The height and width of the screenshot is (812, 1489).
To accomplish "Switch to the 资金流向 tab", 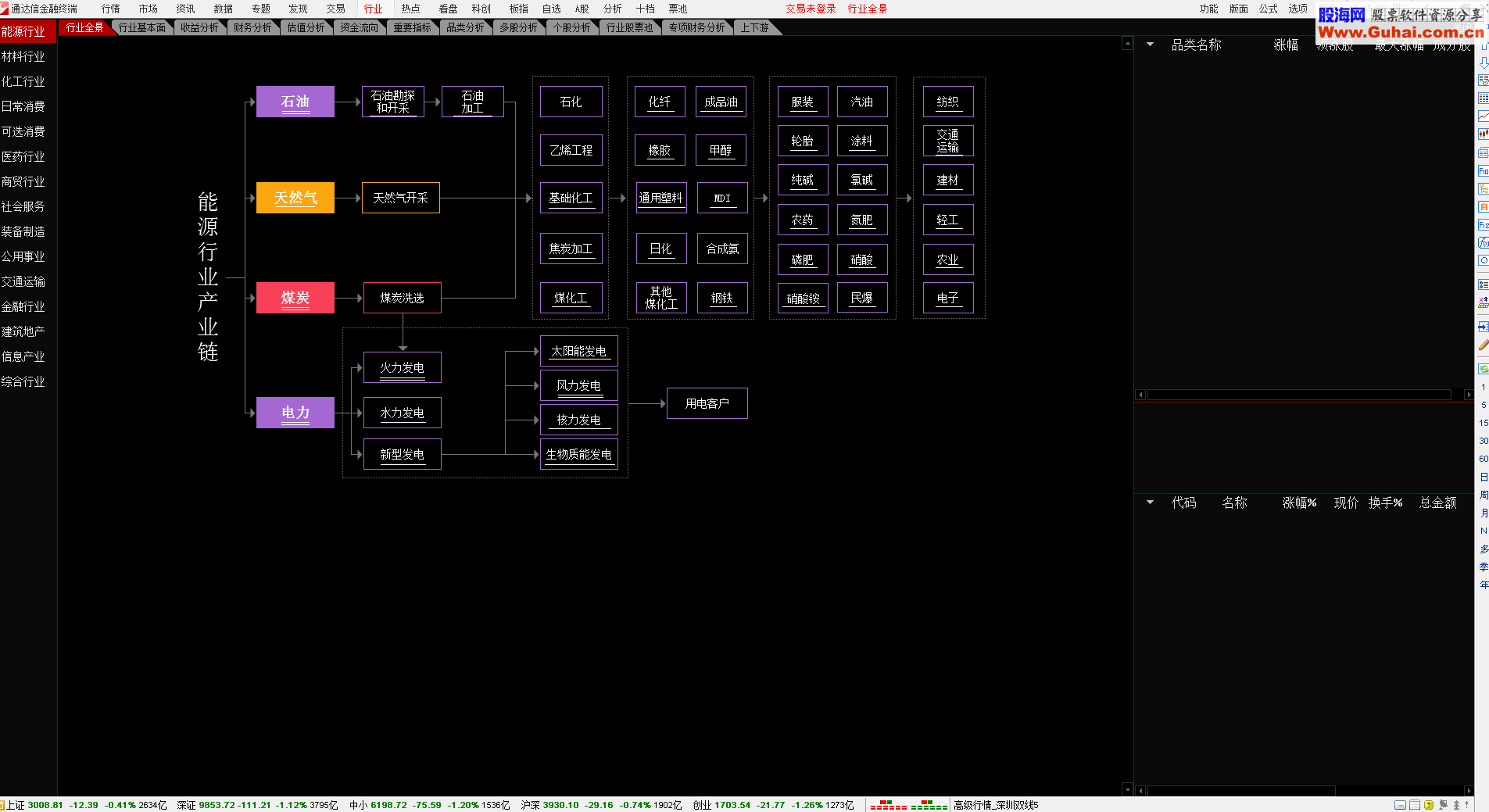I will (359, 27).
